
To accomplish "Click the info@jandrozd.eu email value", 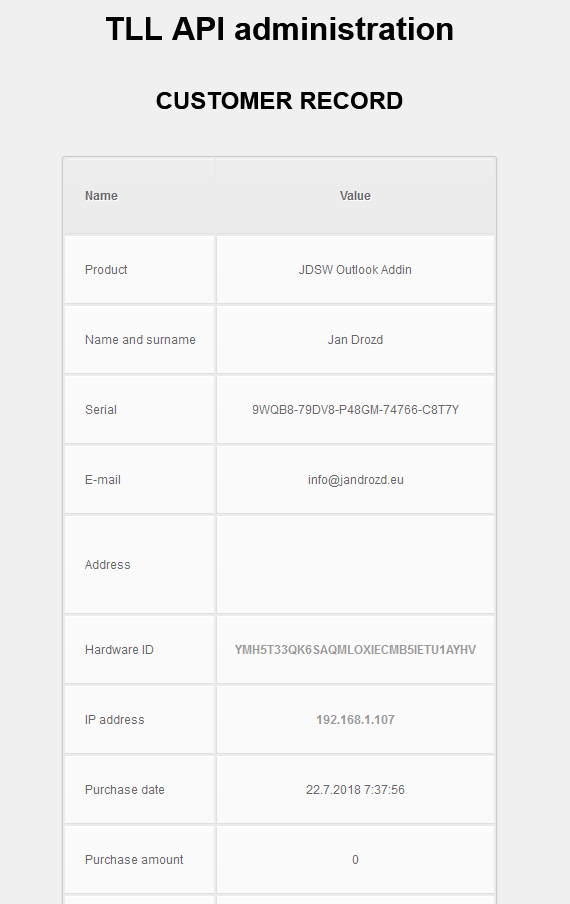I will click(355, 480).
